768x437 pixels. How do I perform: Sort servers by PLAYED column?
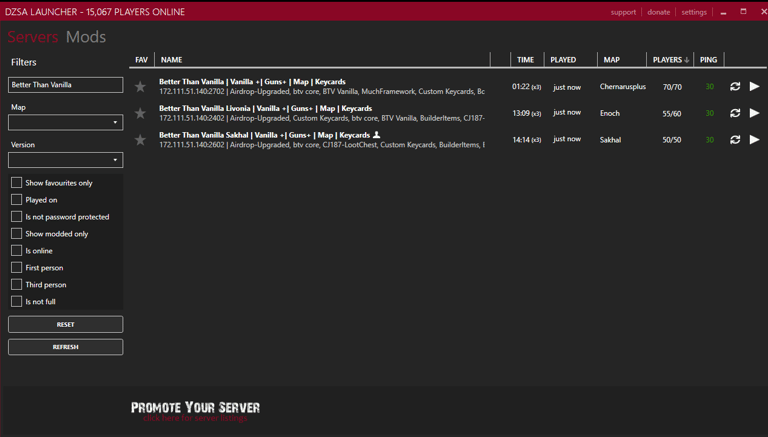563,60
